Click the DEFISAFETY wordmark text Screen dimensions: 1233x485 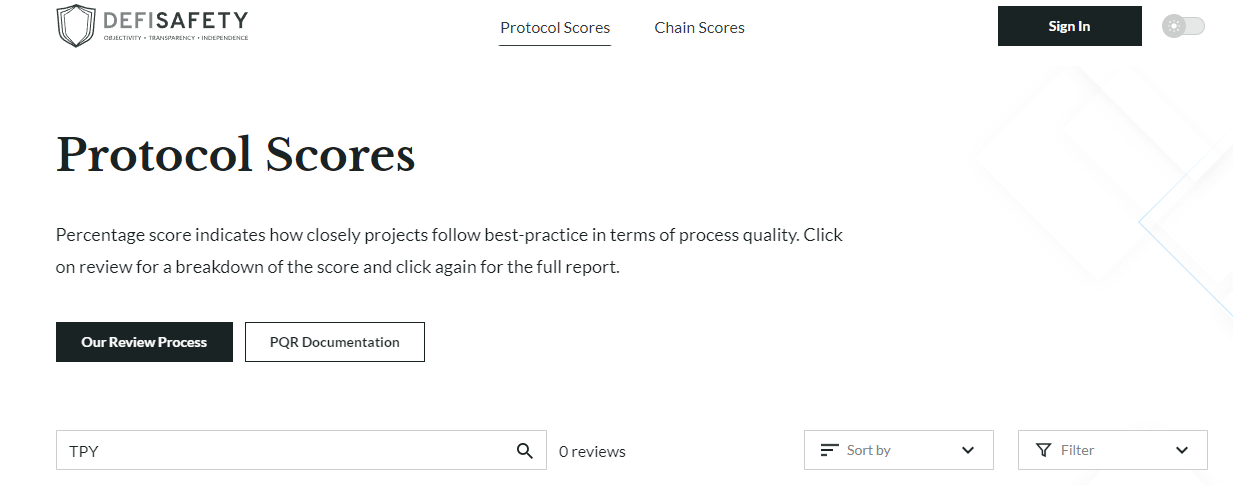[x=175, y=20]
